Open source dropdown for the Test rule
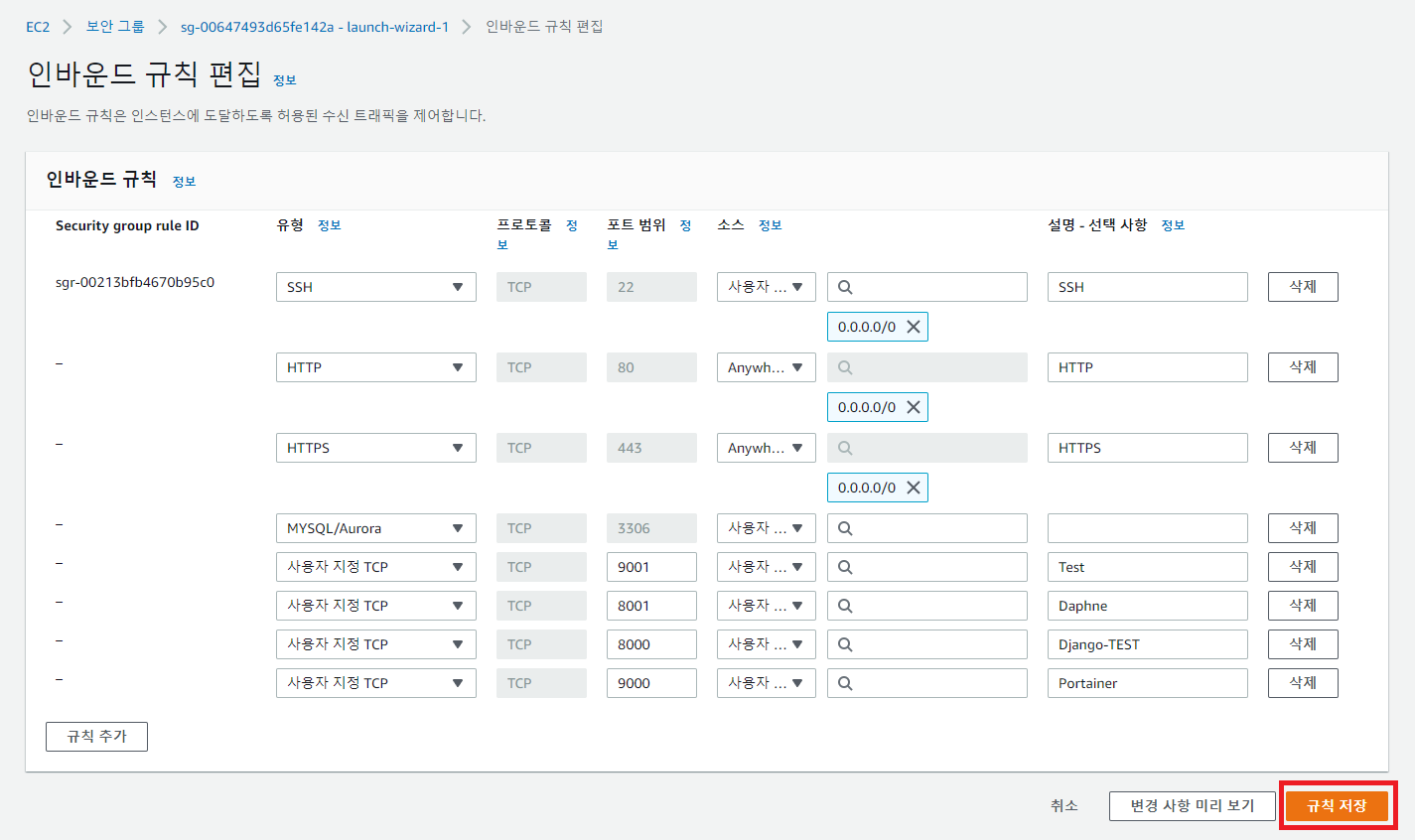Image resolution: width=1415 pixels, height=840 pixels. coord(767,567)
